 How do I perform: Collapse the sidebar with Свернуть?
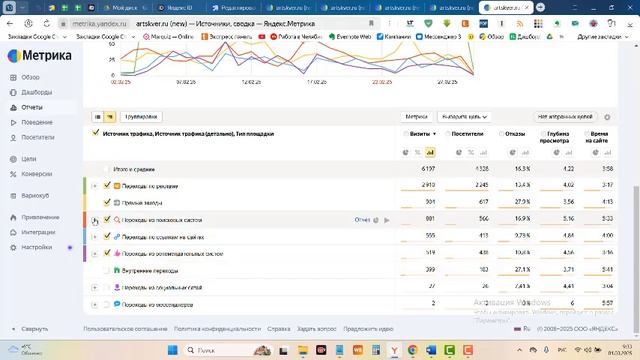[34, 329]
